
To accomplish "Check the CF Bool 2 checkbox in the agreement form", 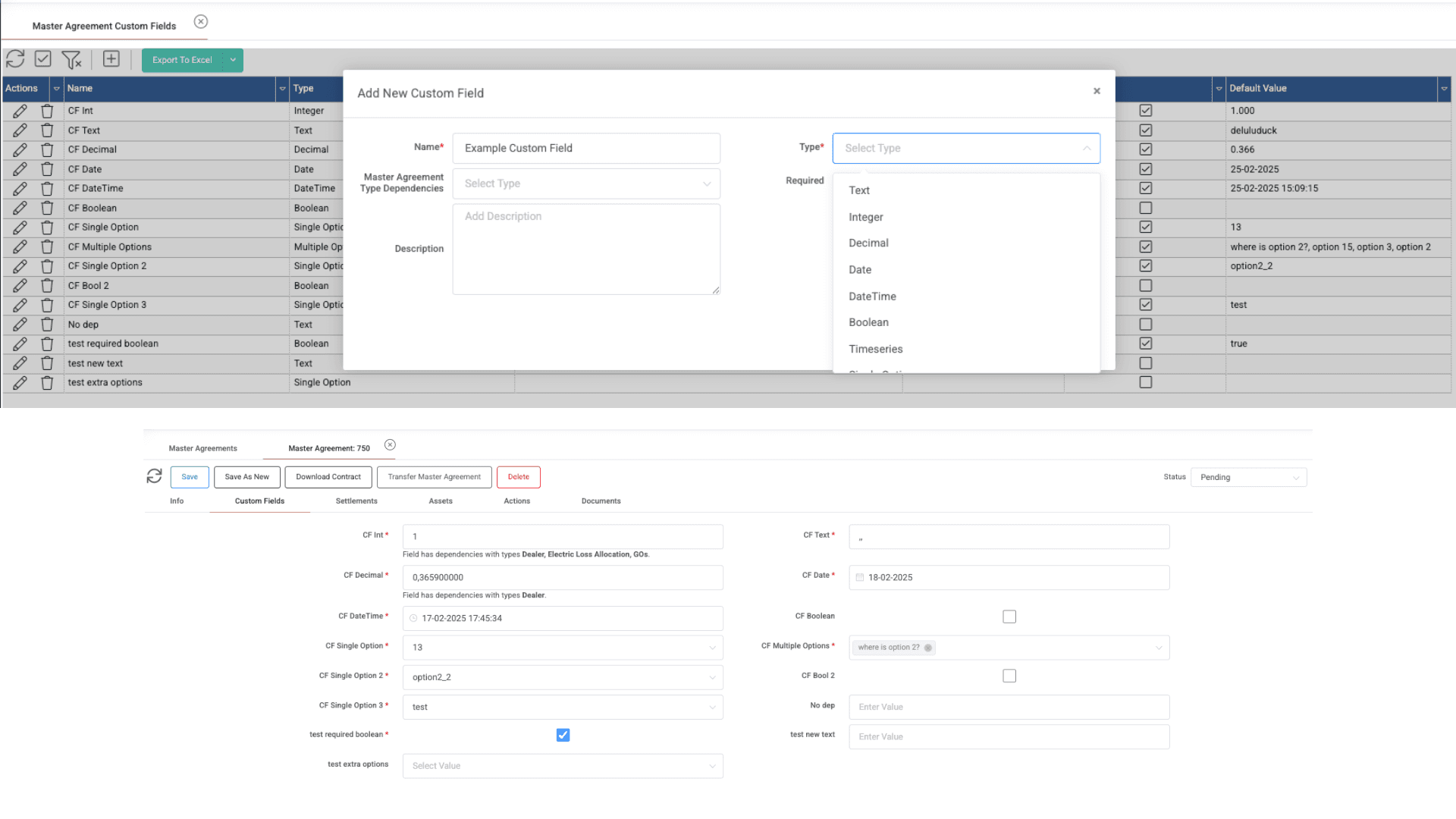I will (1009, 676).
